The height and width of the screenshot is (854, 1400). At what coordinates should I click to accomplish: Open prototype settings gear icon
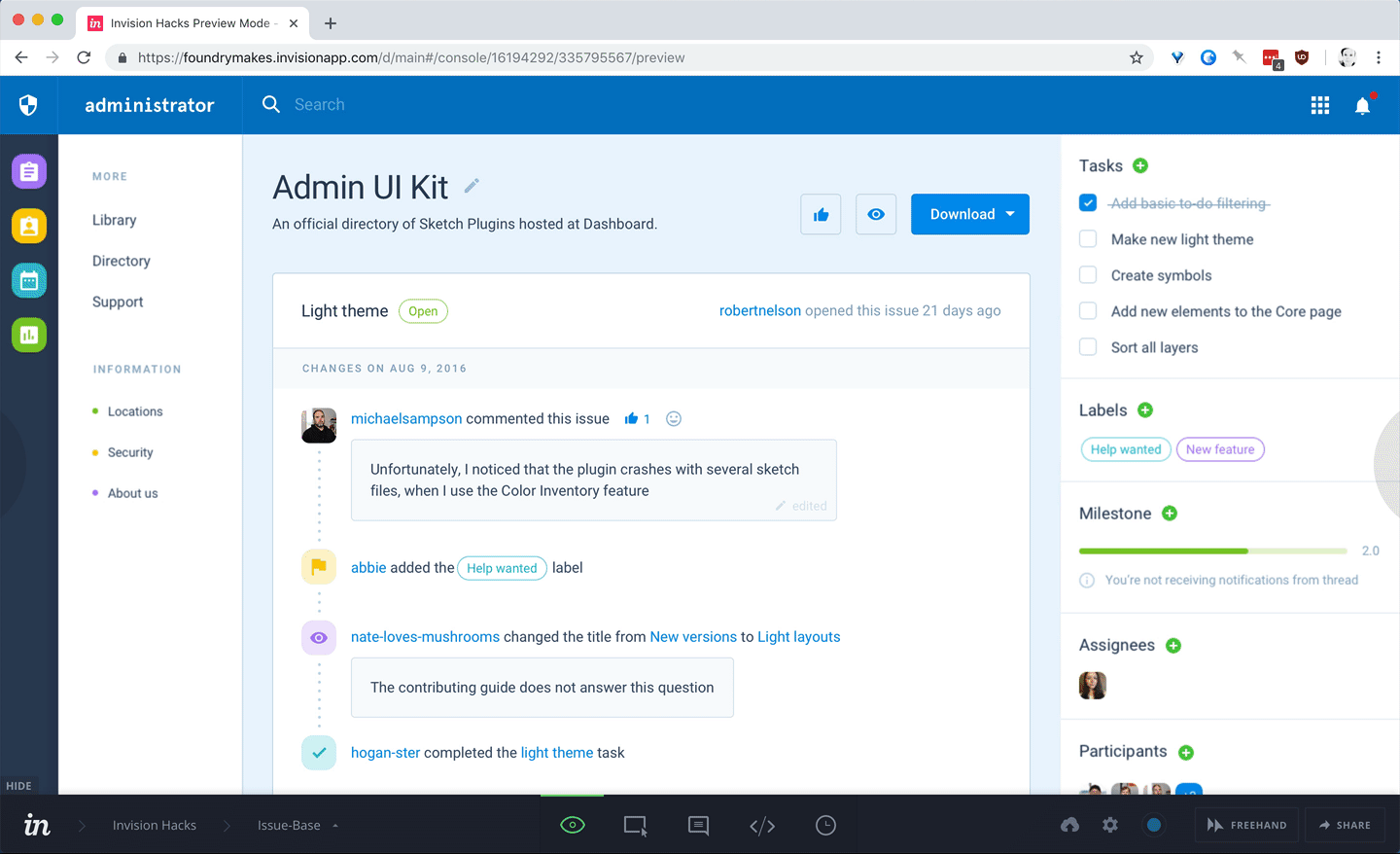click(x=1110, y=825)
